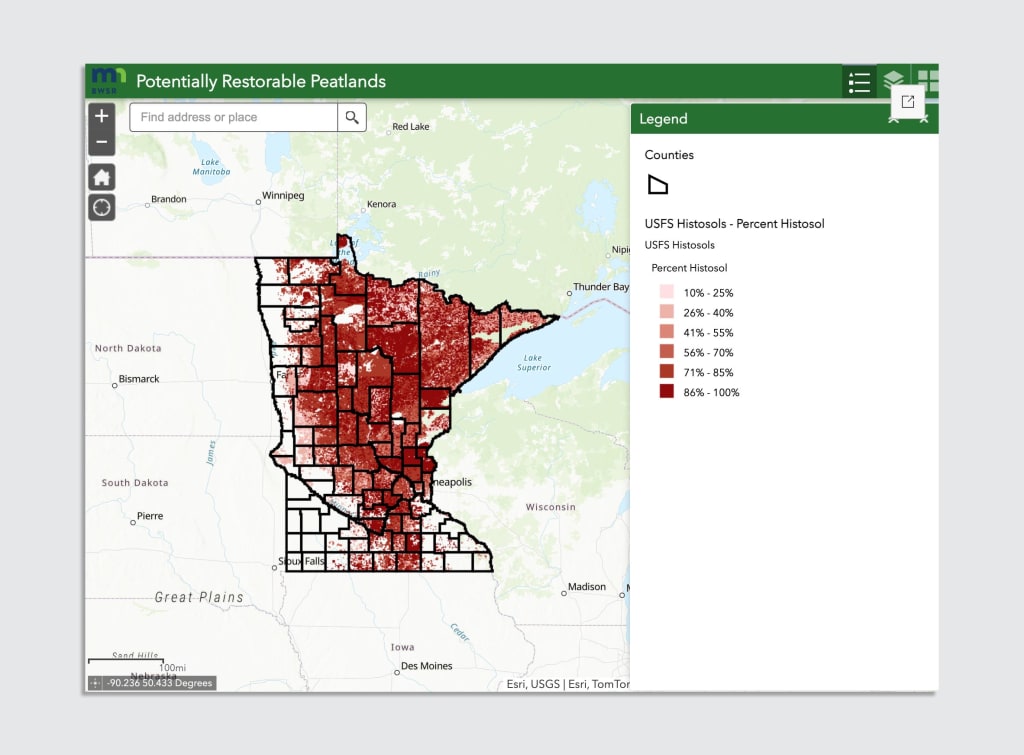1024x755 pixels.
Task: Activate the My Location icon
Action: coord(101,207)
